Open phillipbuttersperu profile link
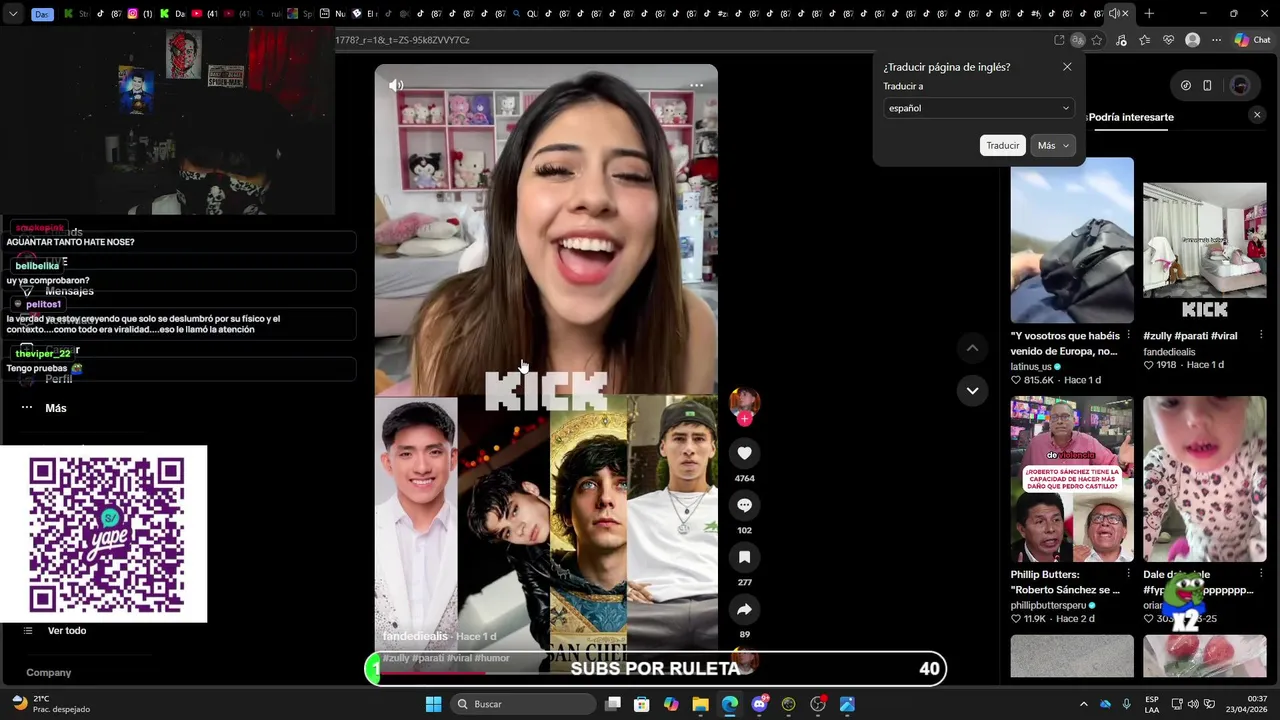This screenshot has height=720, width=1280. coord(1048,606)
